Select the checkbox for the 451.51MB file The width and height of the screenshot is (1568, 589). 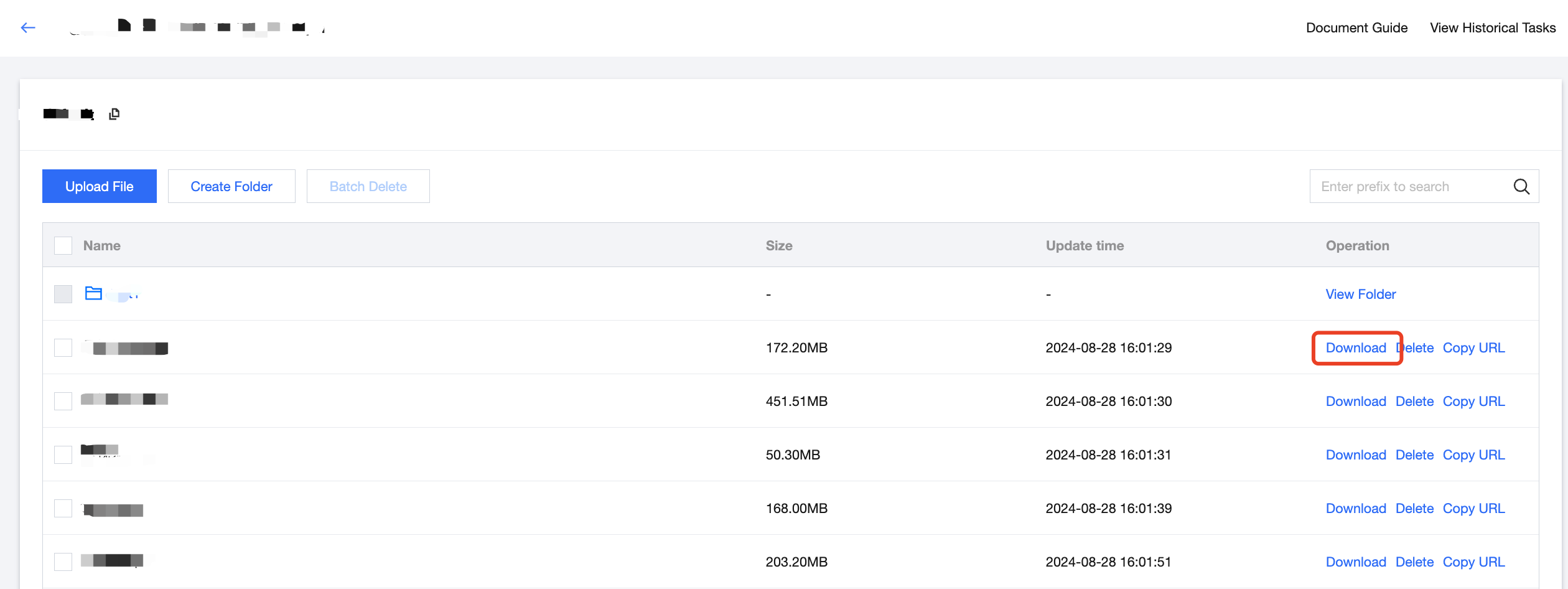[63, 401]
